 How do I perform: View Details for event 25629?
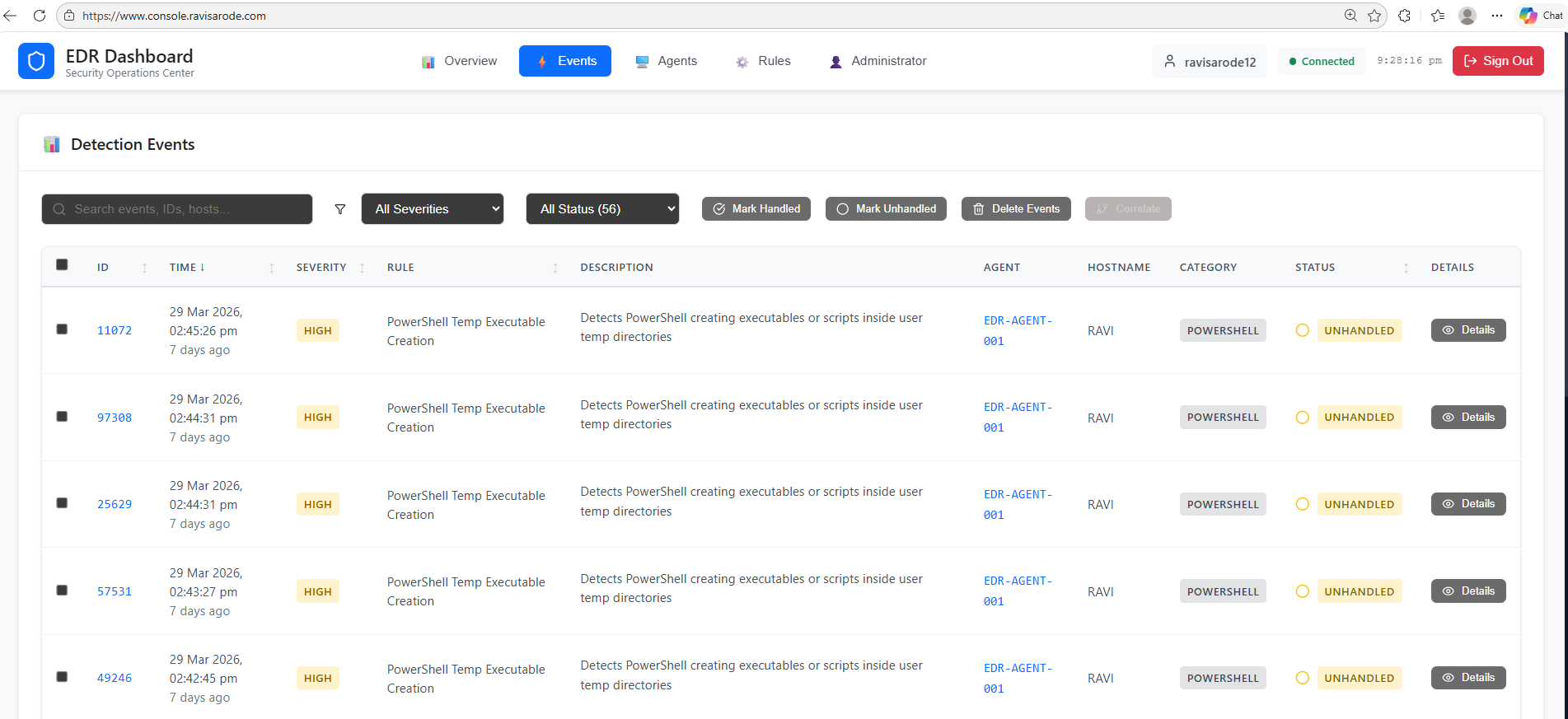pyautogui.click(x=1468, y=504)
